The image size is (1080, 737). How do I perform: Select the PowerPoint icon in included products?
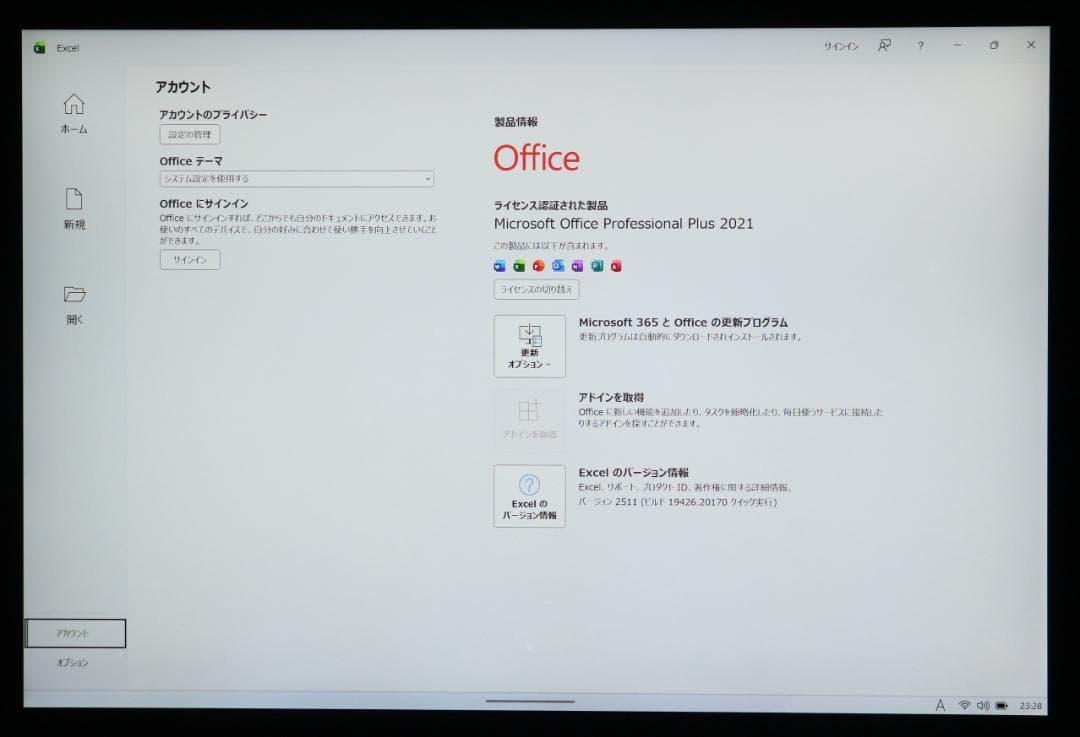click(x=538, y=266)
